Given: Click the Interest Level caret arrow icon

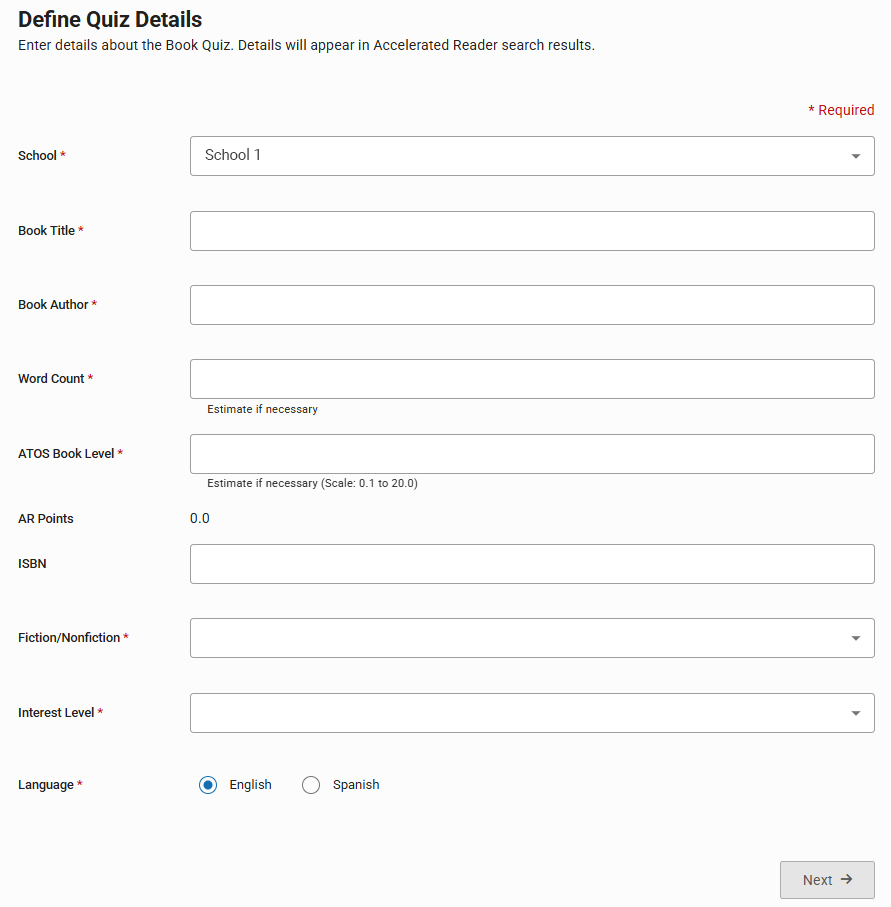Looking at the screenshot, I should point(856,713).
